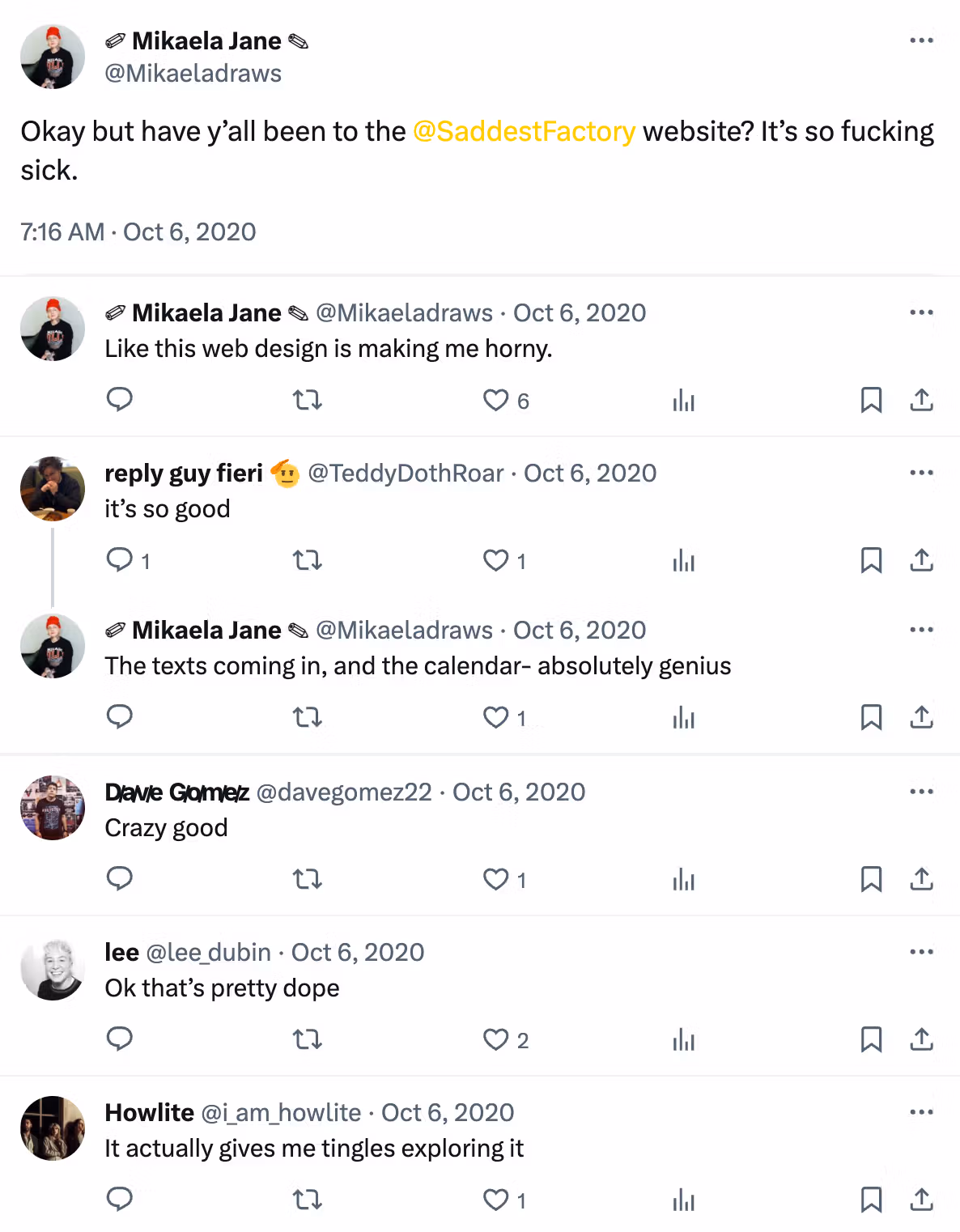Click reply guy fieri's profile picture

(53, 489)
